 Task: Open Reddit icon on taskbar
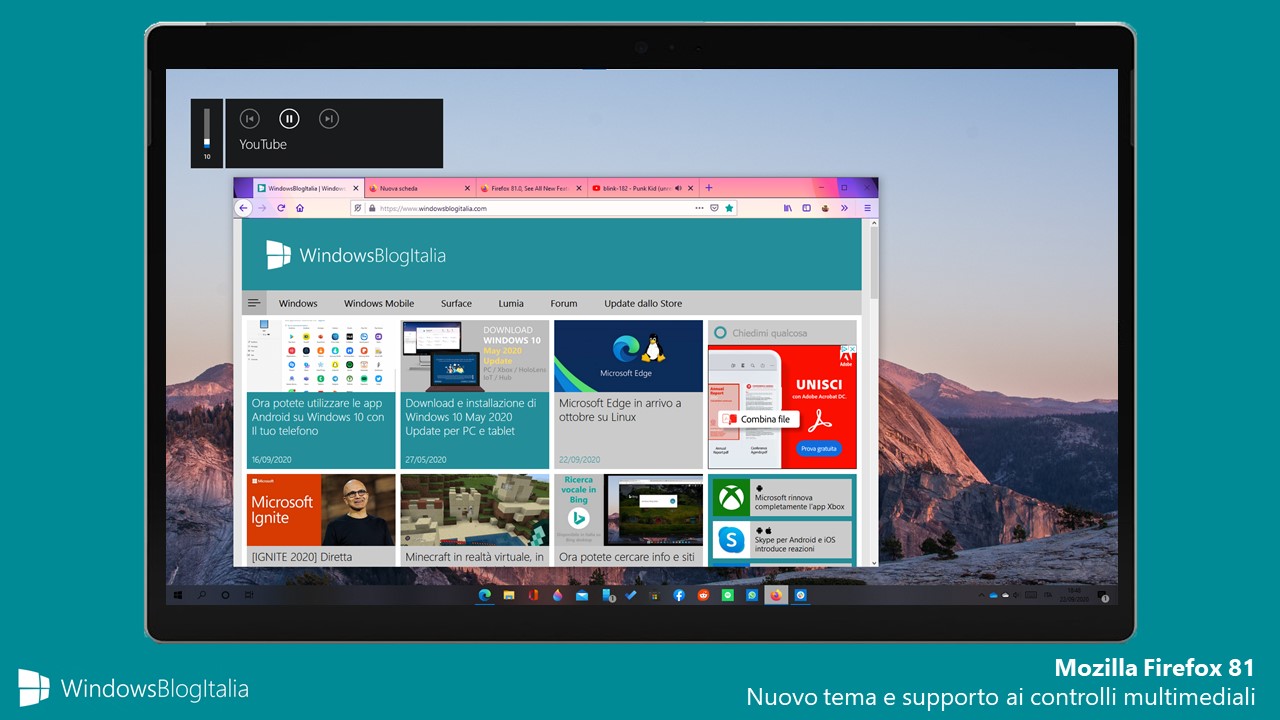703,595
